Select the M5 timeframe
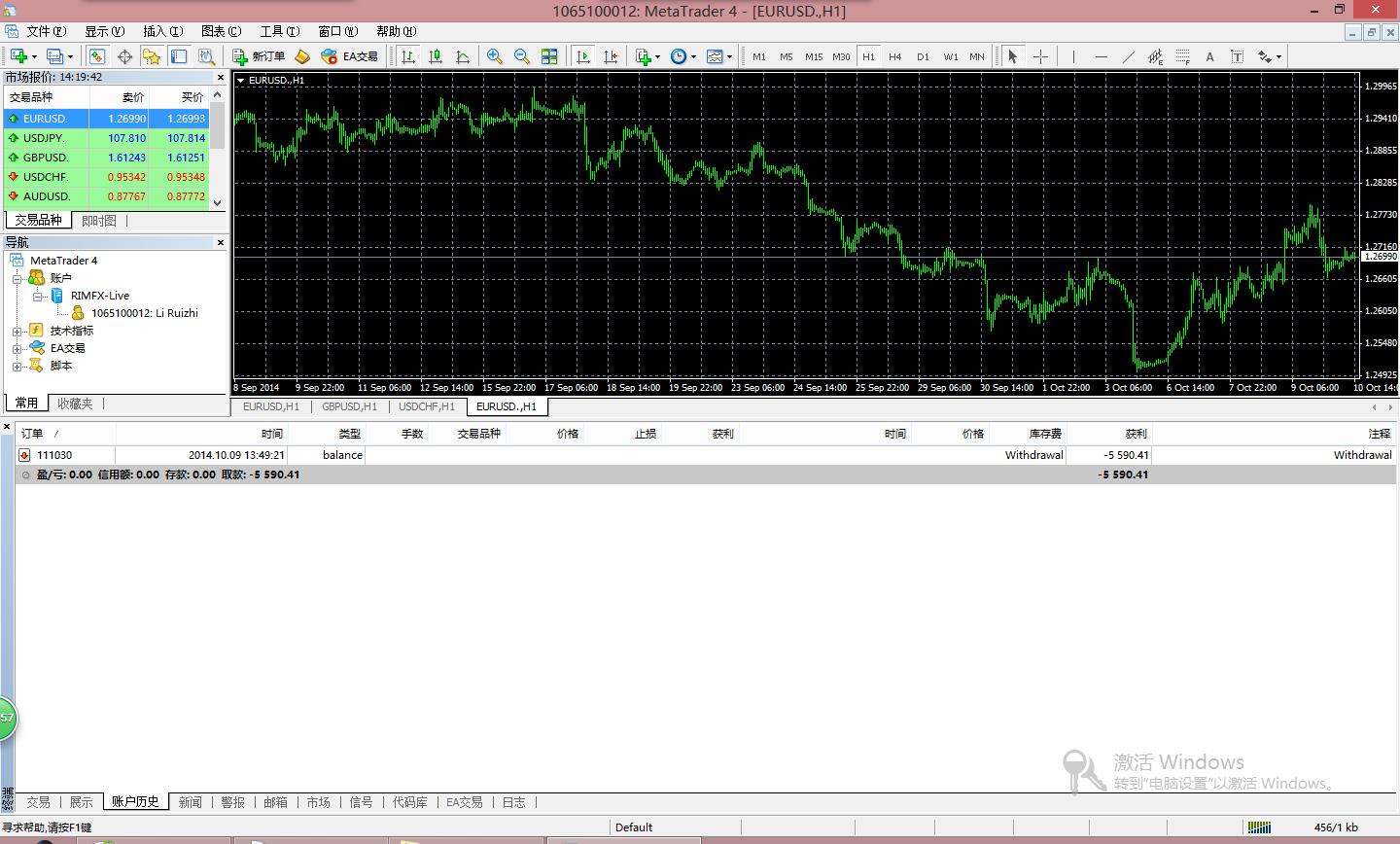 tap(787, 56)
